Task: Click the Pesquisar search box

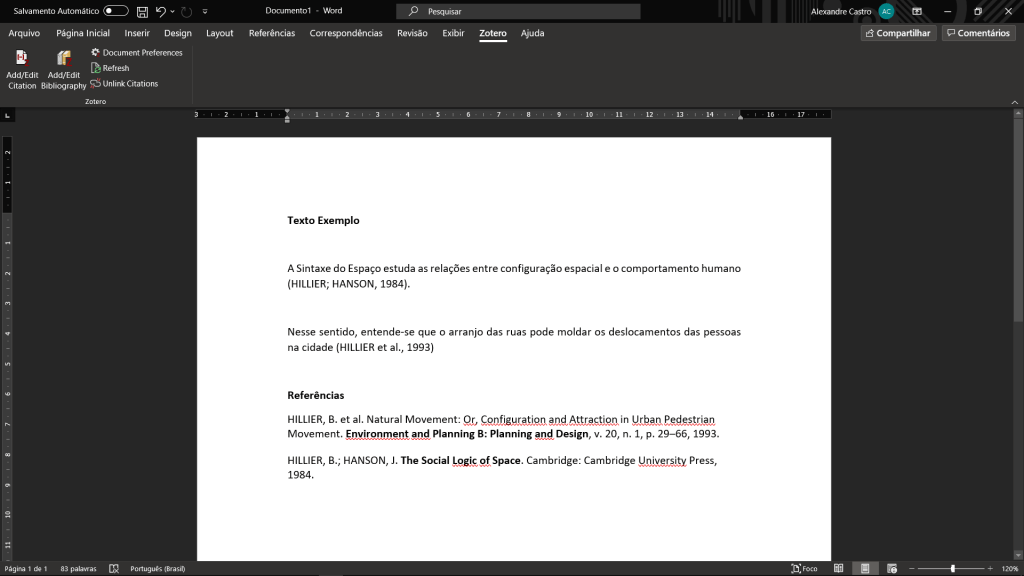Action: tap(518, 11)
